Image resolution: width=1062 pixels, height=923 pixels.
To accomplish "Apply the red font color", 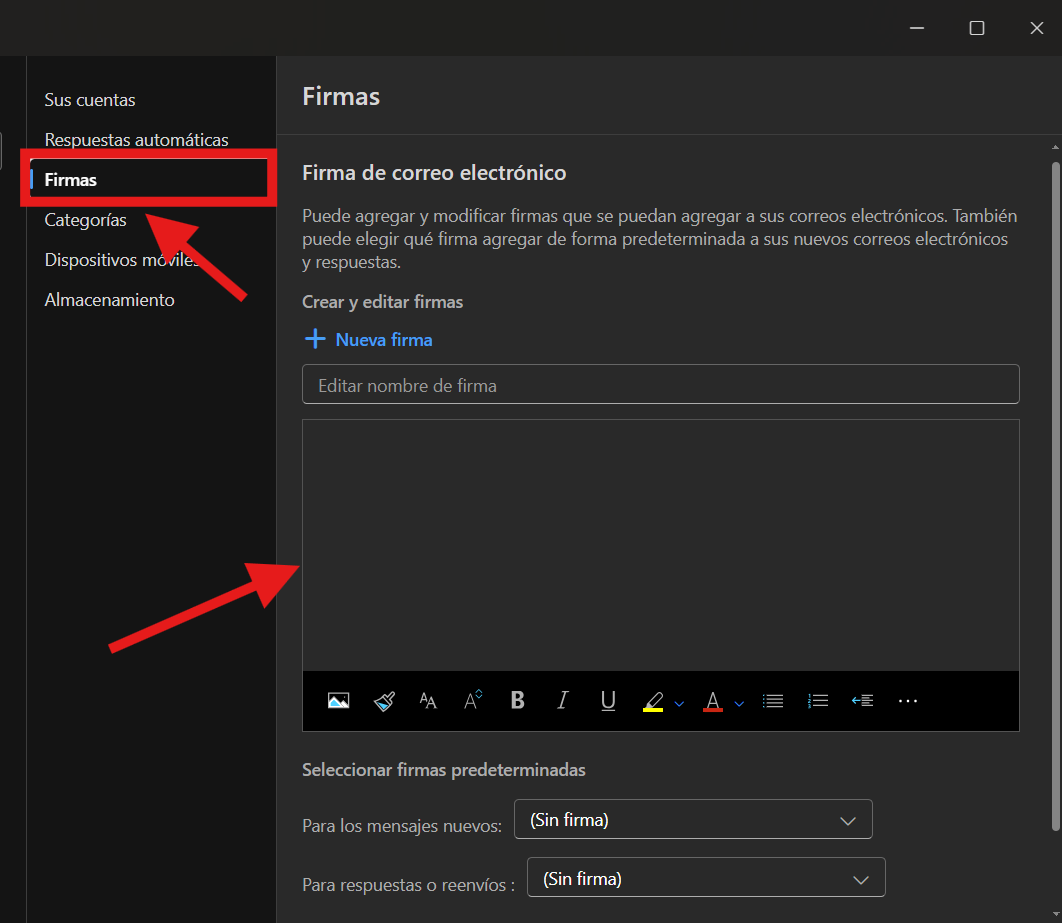I will click(x=713, y=701).
